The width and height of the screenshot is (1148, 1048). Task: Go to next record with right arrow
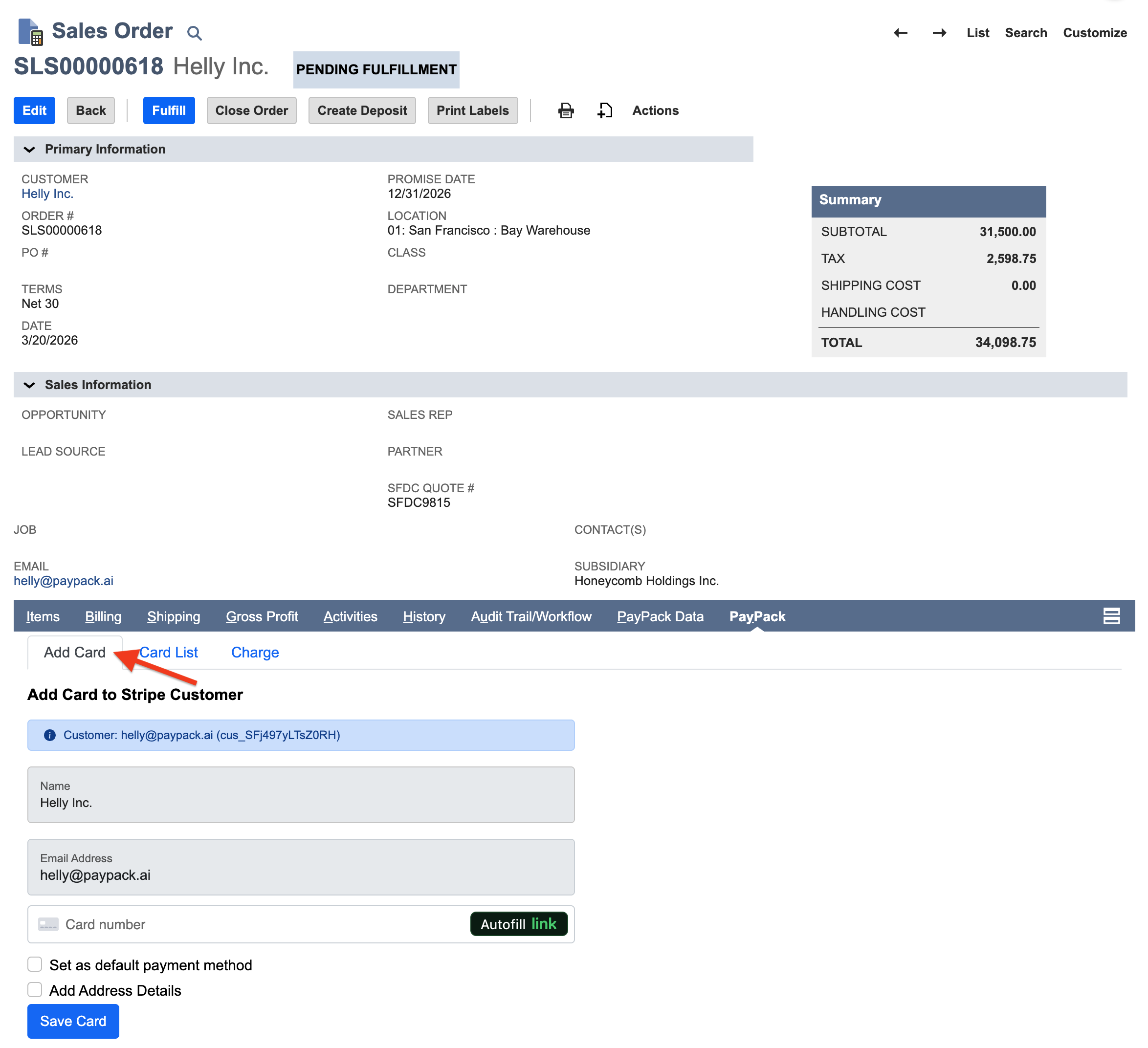(939, 33)
